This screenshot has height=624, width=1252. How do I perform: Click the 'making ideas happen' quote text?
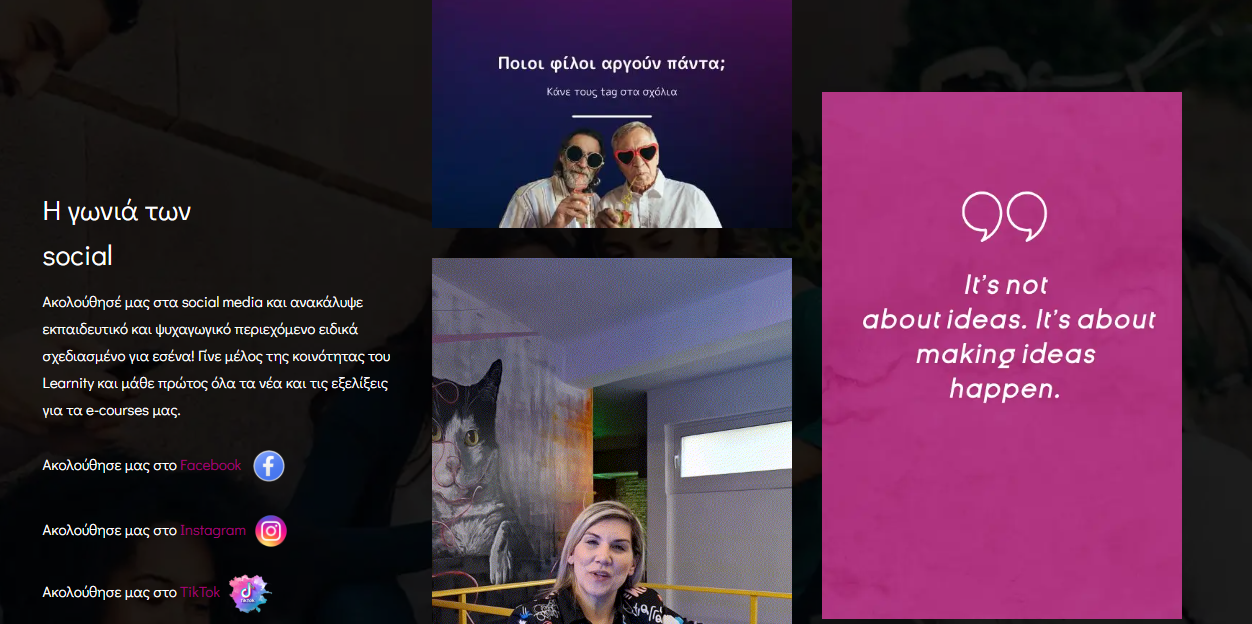[1005, 371]
